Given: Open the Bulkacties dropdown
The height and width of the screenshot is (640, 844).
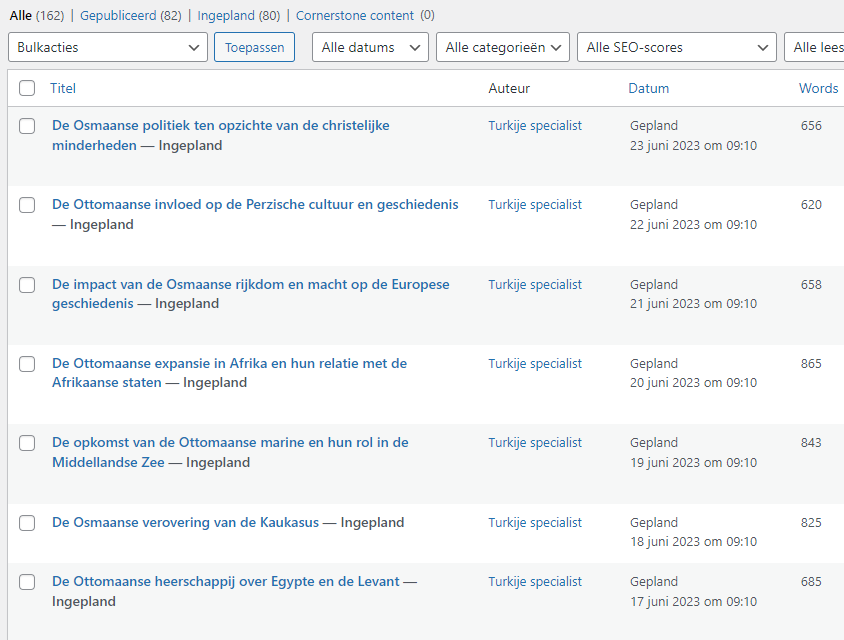Looking at the screenshot, I should pyautogui.click(x=108, y=47).
